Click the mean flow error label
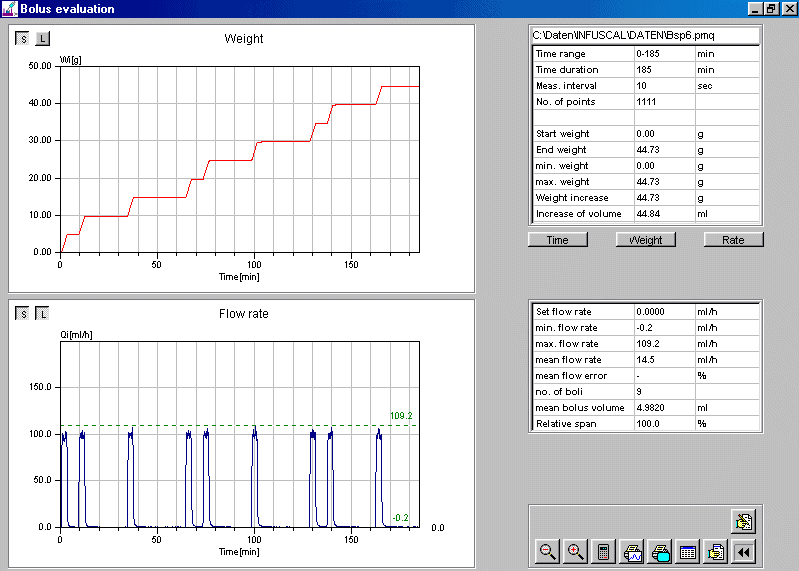This screenshot has width=799, height=571. [x=571, y=376]
